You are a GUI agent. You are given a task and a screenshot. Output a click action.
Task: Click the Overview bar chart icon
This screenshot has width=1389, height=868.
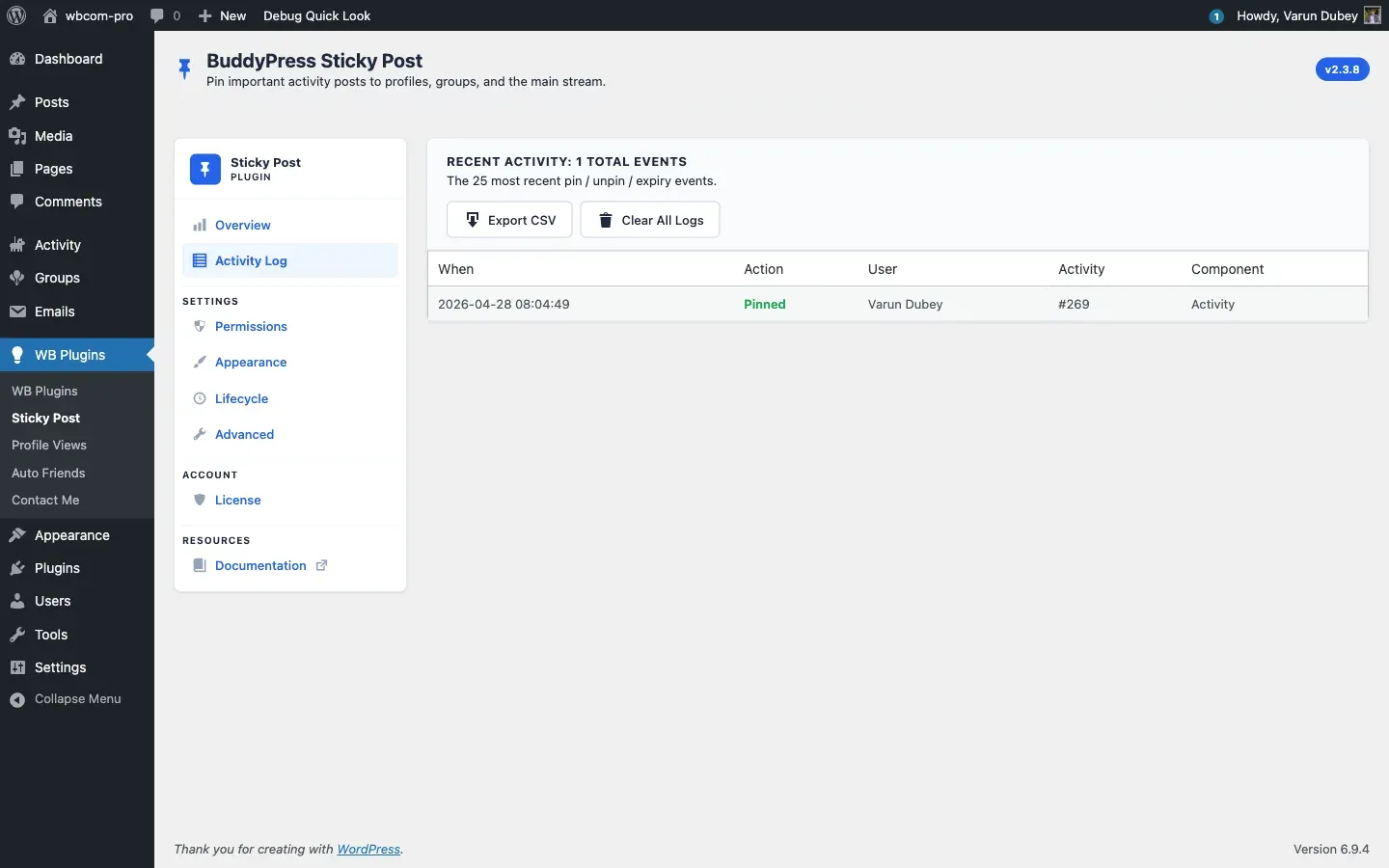200,225
